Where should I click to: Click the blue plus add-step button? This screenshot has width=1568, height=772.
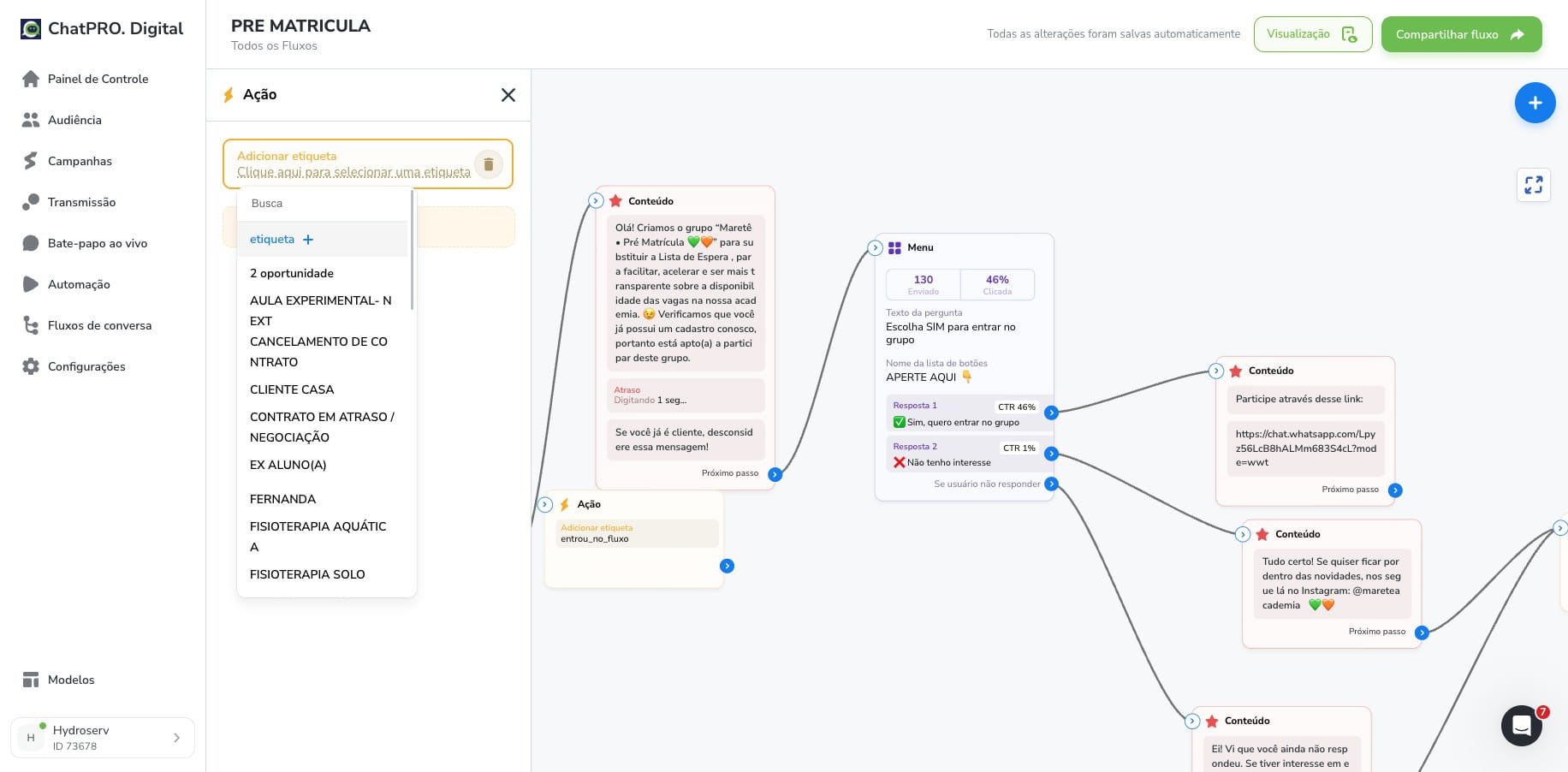coord(1535,103)
